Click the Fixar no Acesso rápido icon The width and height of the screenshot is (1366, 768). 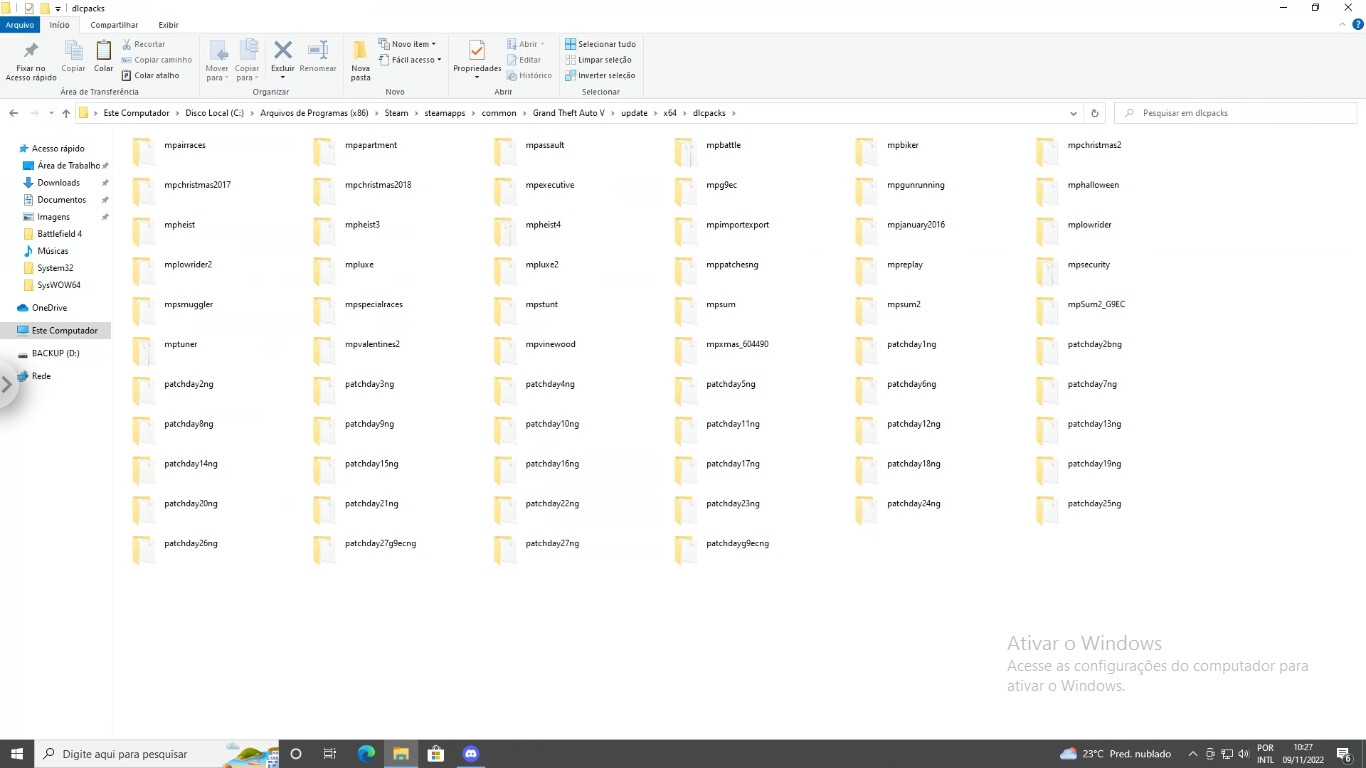[29, 57]
